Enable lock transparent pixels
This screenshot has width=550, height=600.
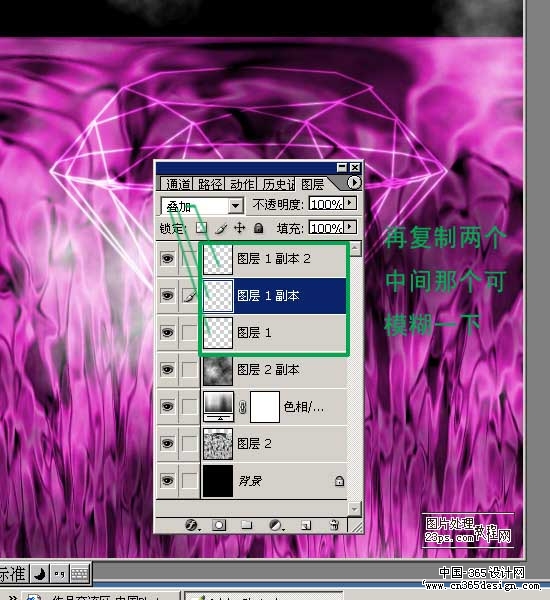point(202,228)
